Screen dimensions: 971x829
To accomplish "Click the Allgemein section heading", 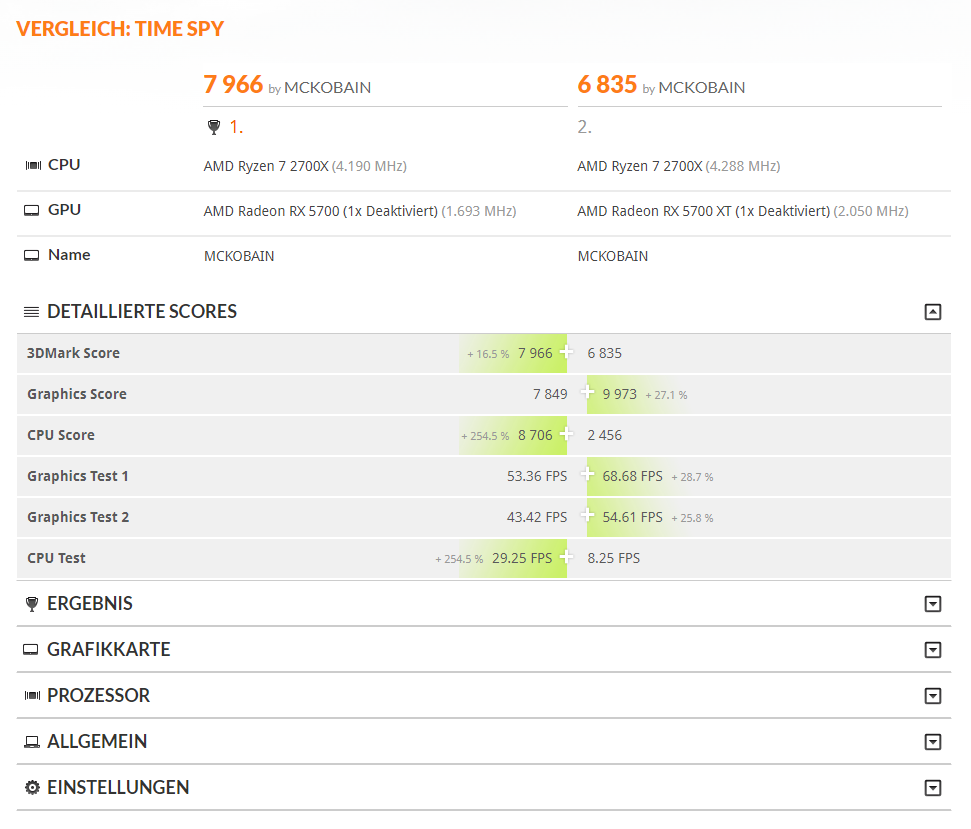I will (x=97, y=742).
